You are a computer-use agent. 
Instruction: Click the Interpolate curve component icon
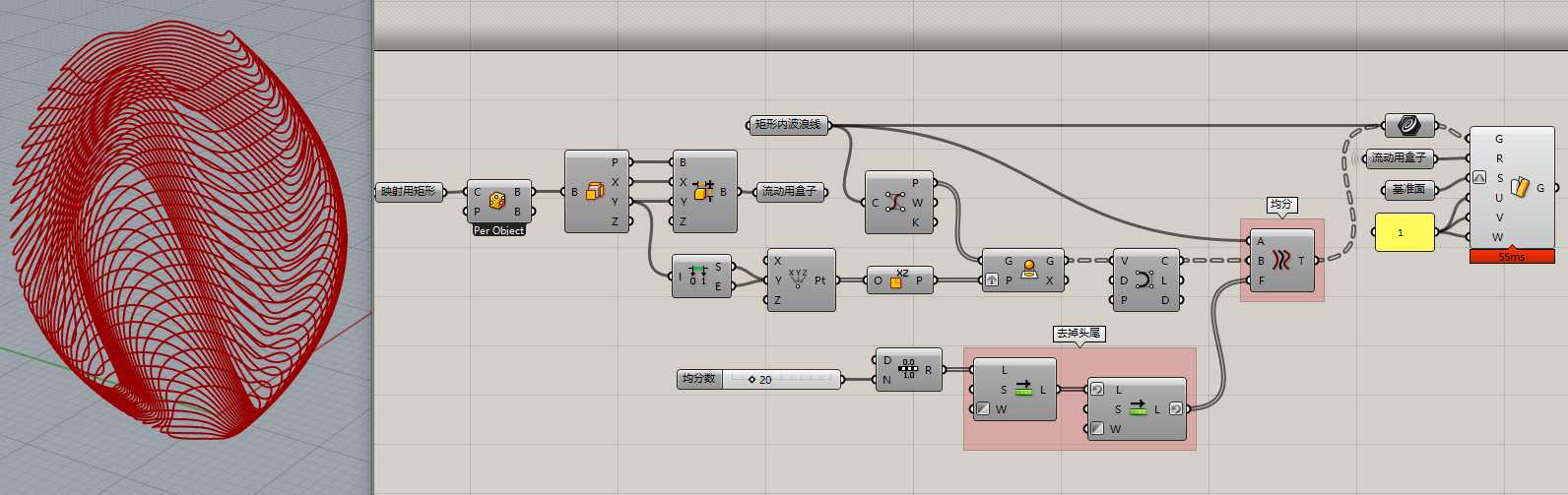[1143, 279]
